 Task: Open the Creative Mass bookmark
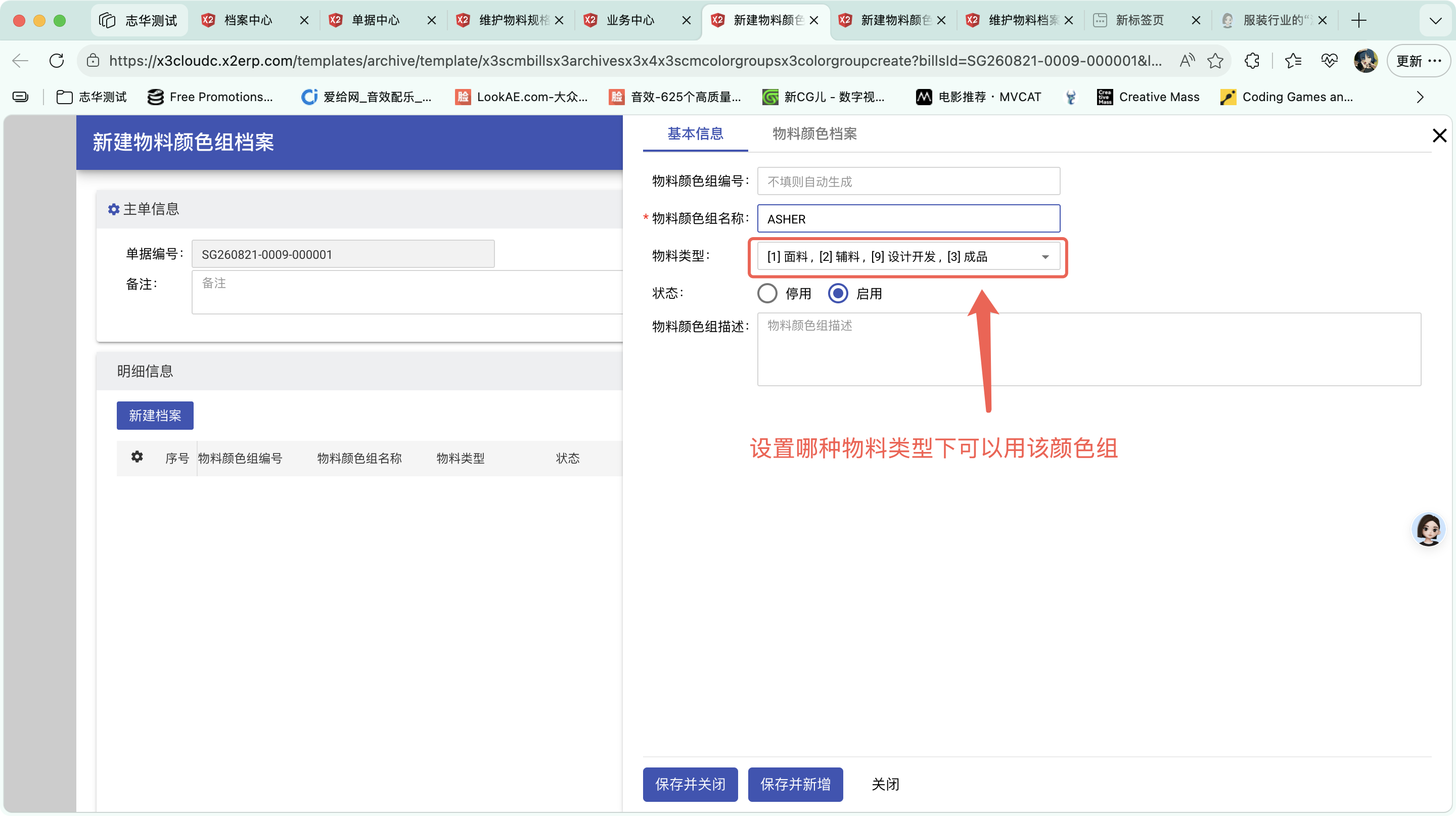(x=1148, y=97)
